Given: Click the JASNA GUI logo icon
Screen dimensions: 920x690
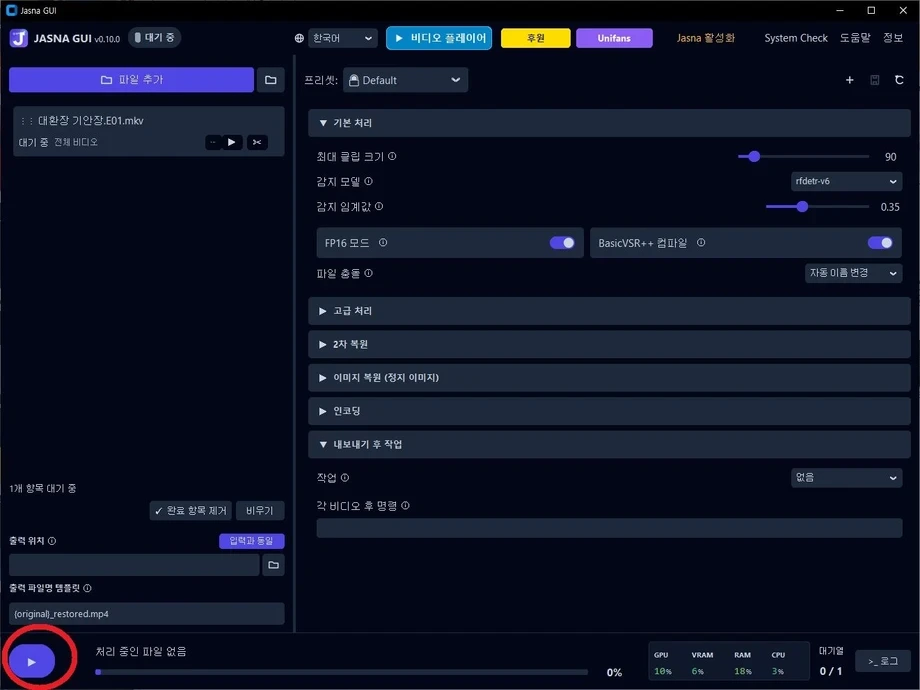Looking at the screenshot, I should (19, 38).
